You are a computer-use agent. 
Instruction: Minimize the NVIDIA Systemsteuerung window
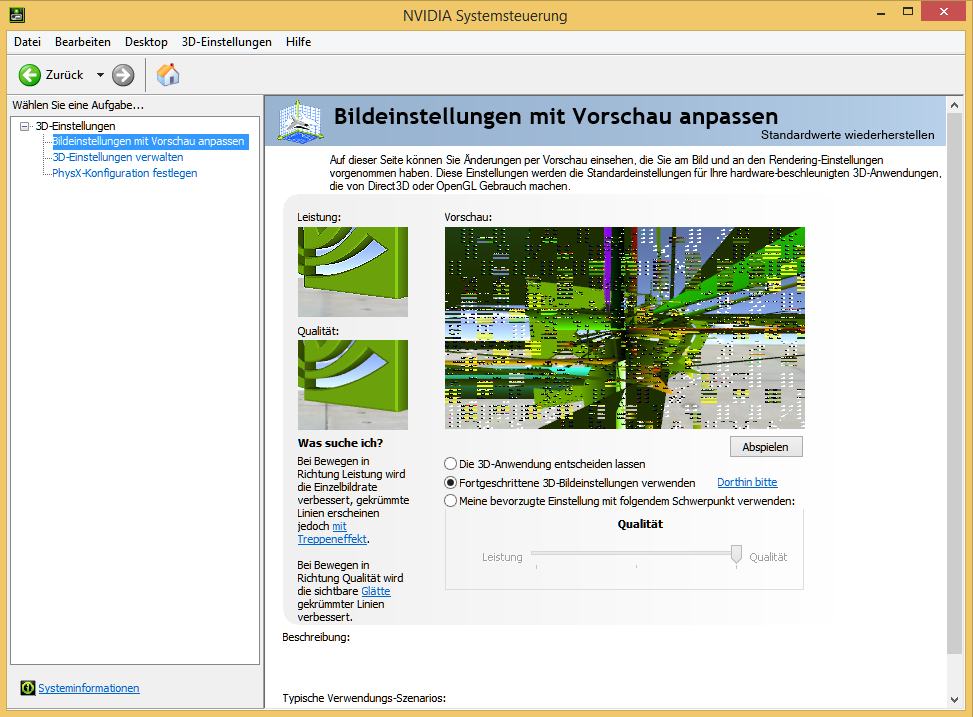(881, 12)
